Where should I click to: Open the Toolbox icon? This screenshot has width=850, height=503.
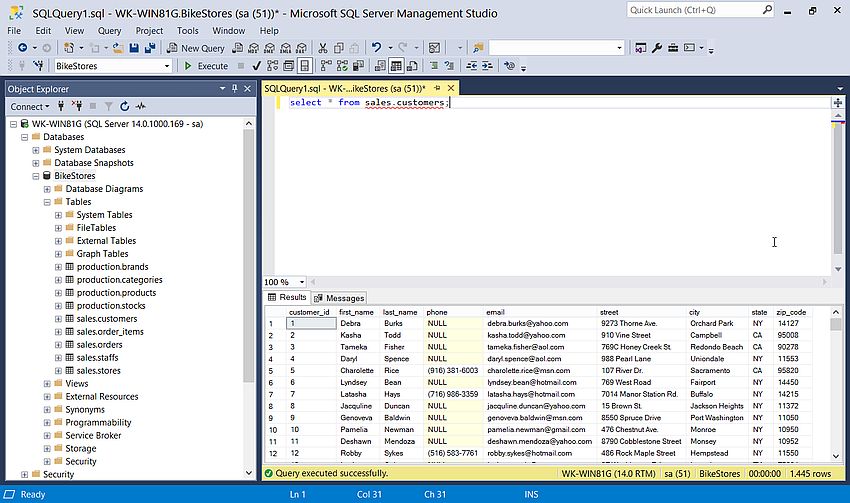point(673,48)
